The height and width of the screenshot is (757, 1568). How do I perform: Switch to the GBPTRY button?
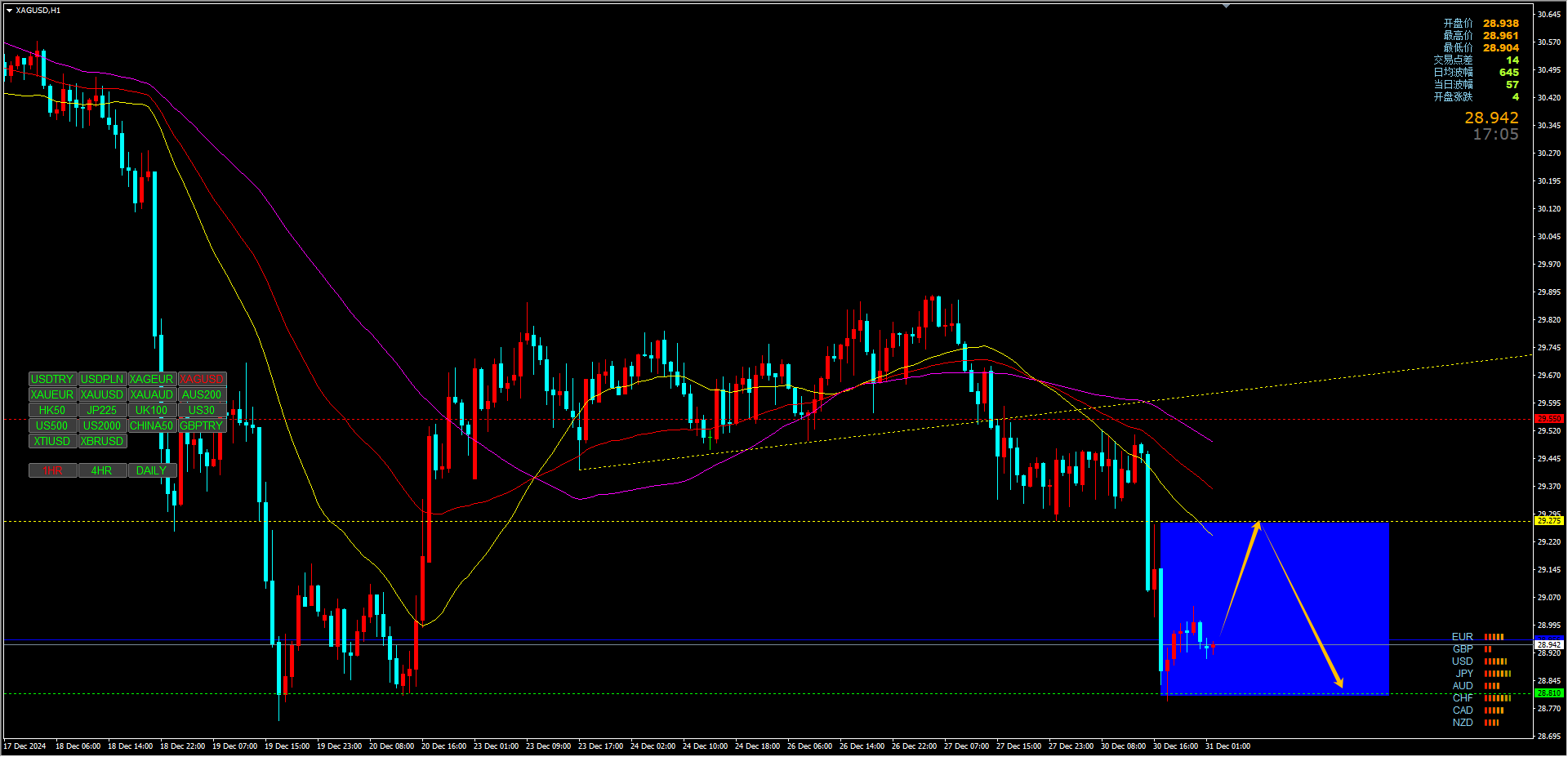[202, 426]
